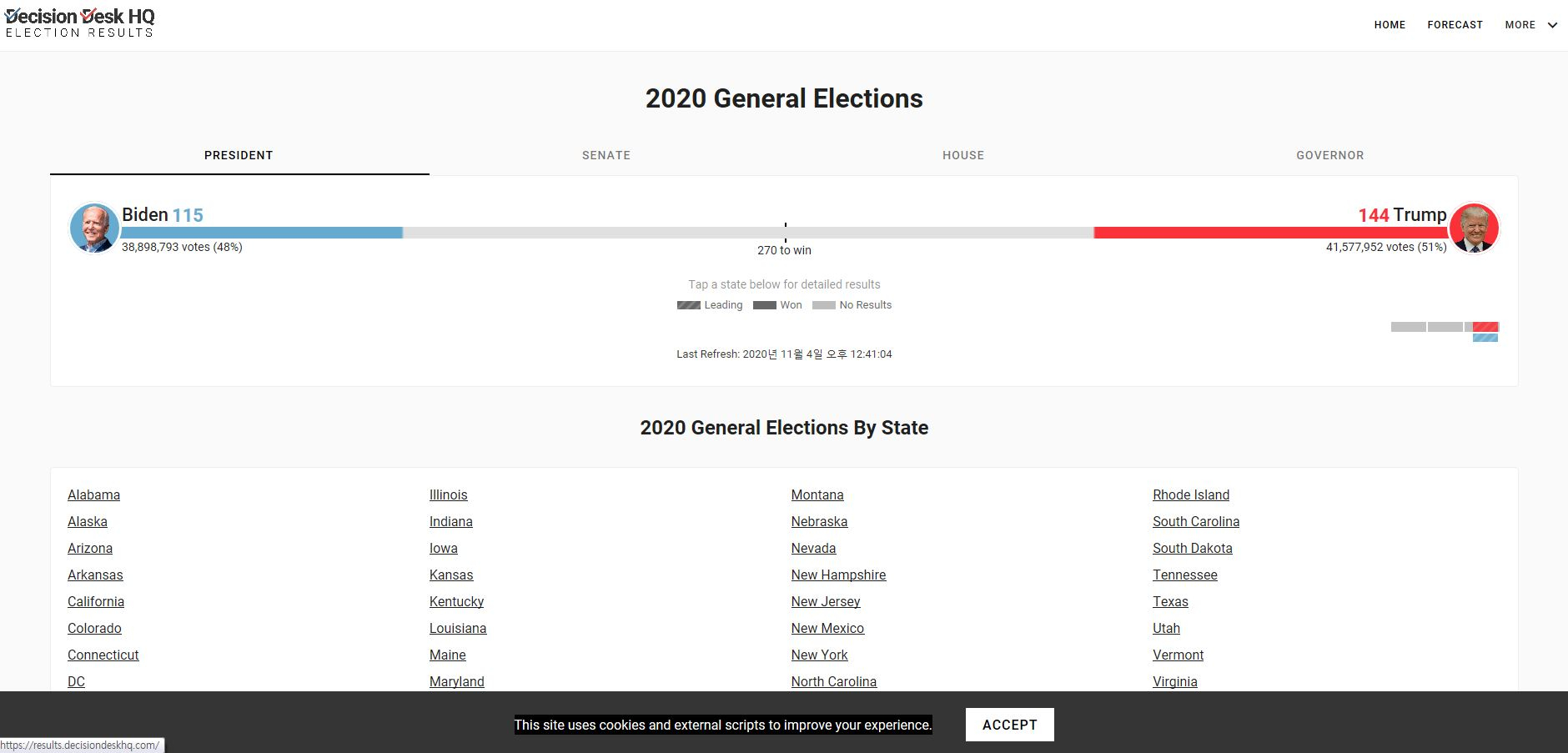The image size is (1568, 753).
Task: Accept the cookie notice
Action: (1009, 725)
